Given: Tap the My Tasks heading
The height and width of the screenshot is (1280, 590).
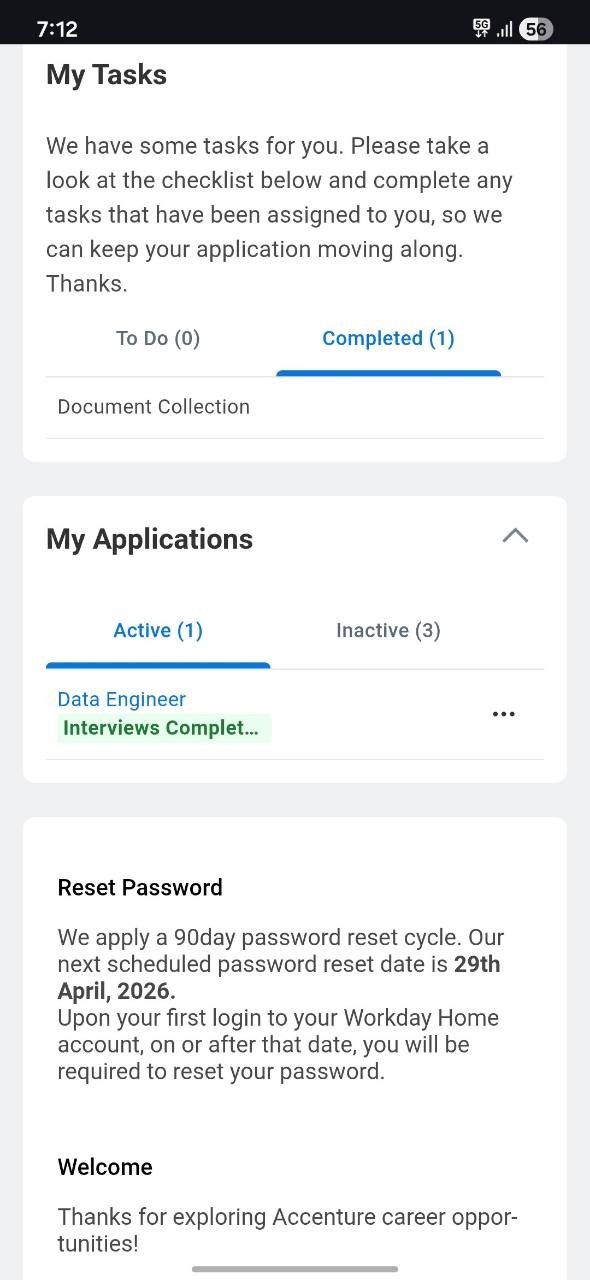Looking at the screenshot, I should 106,75.
